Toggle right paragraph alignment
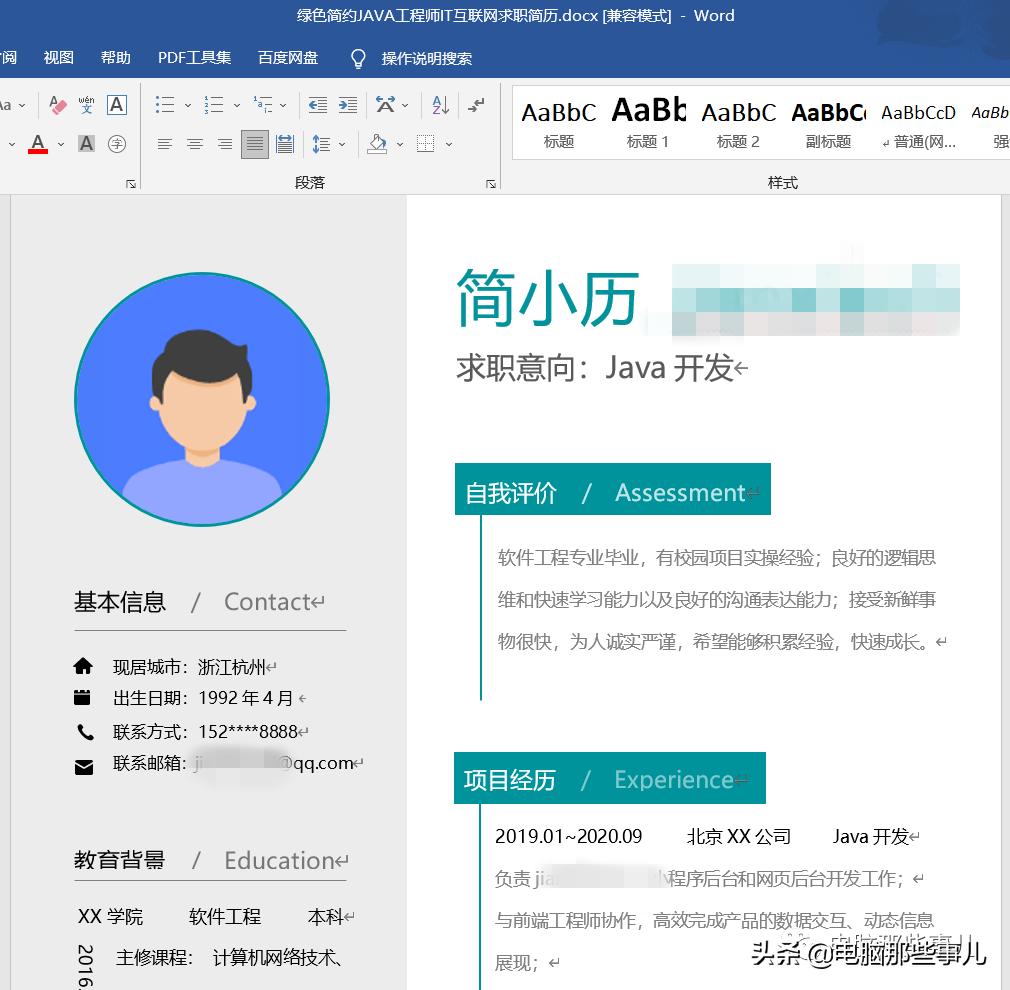This screenshot has width=1010, height=990. (x=223, y=144)
